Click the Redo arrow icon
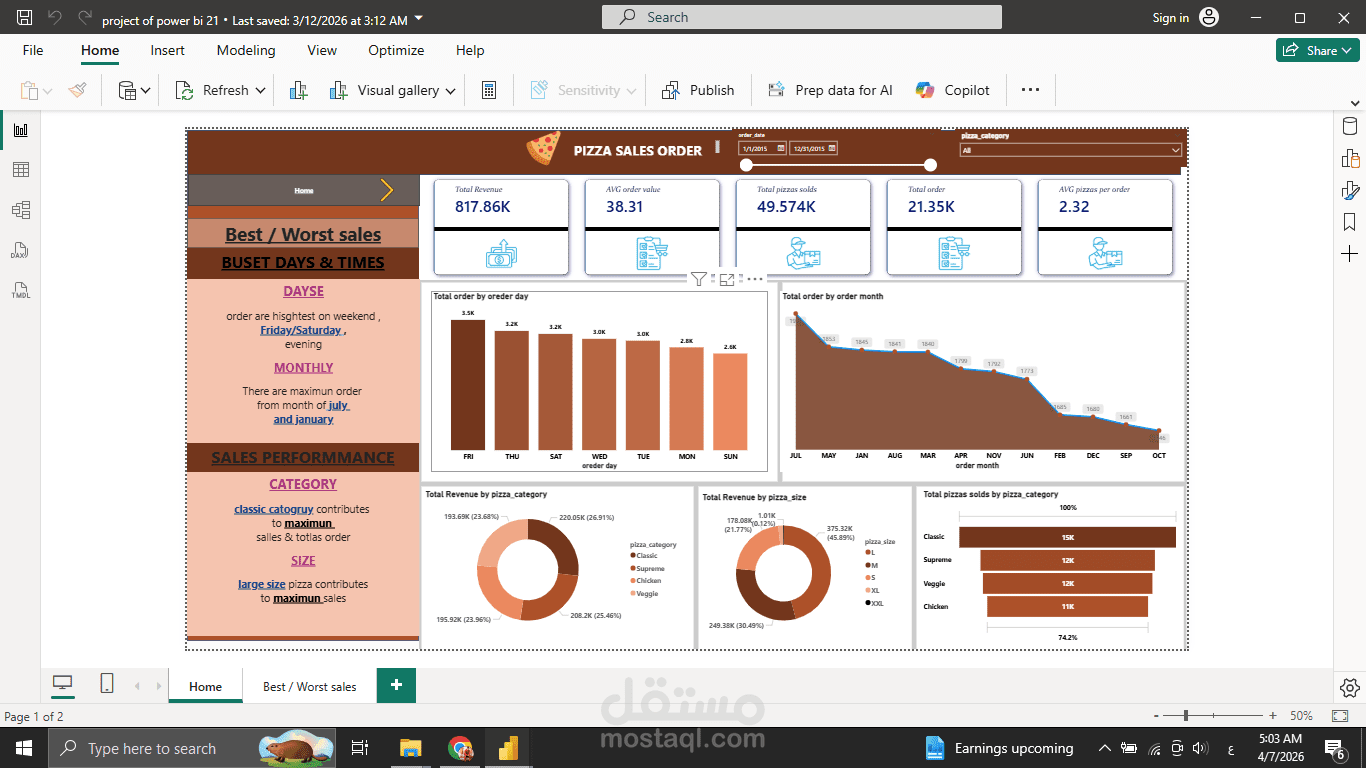1366x768 pixels. (85, 18)
